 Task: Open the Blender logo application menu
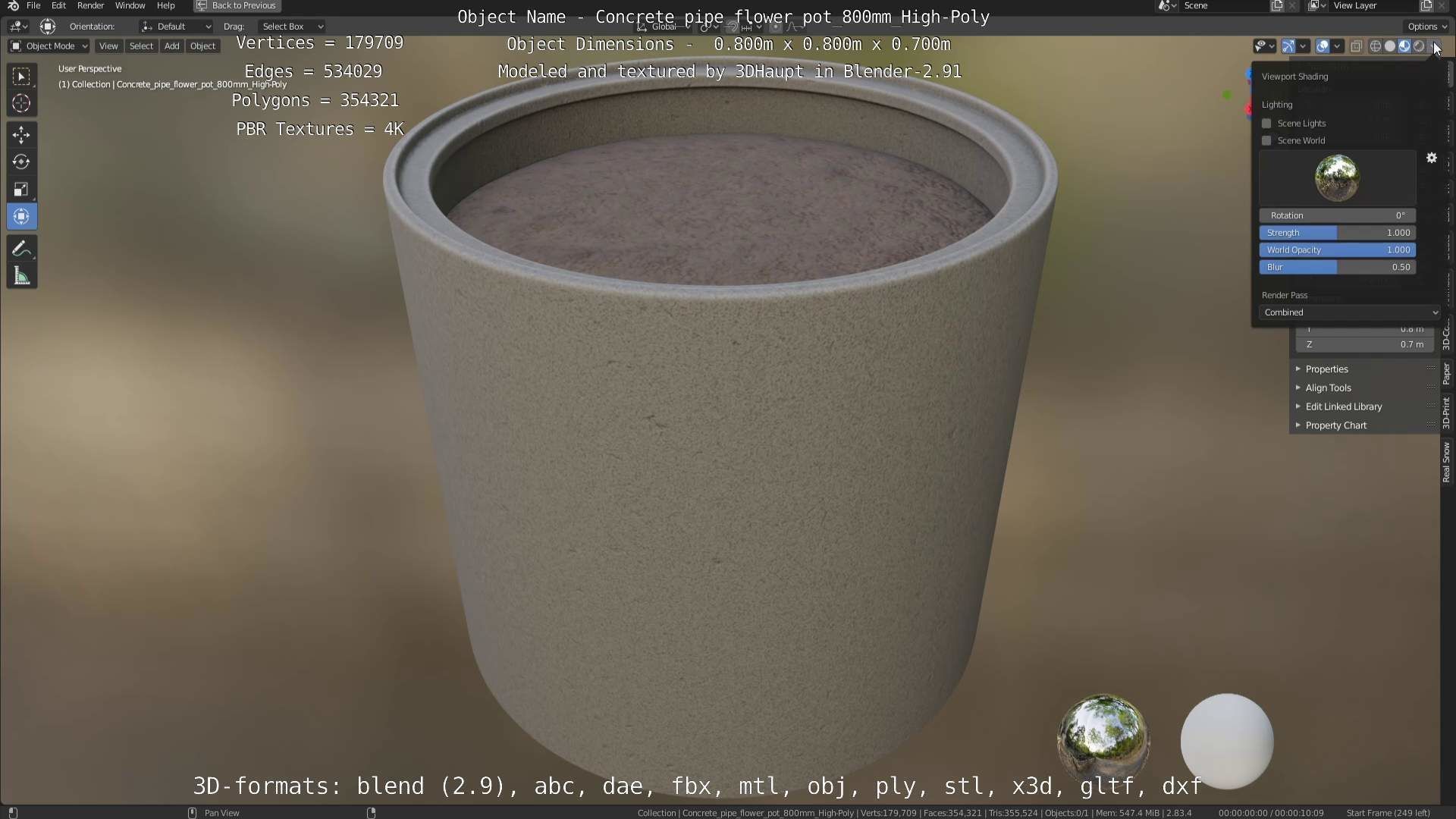point(13,5)
